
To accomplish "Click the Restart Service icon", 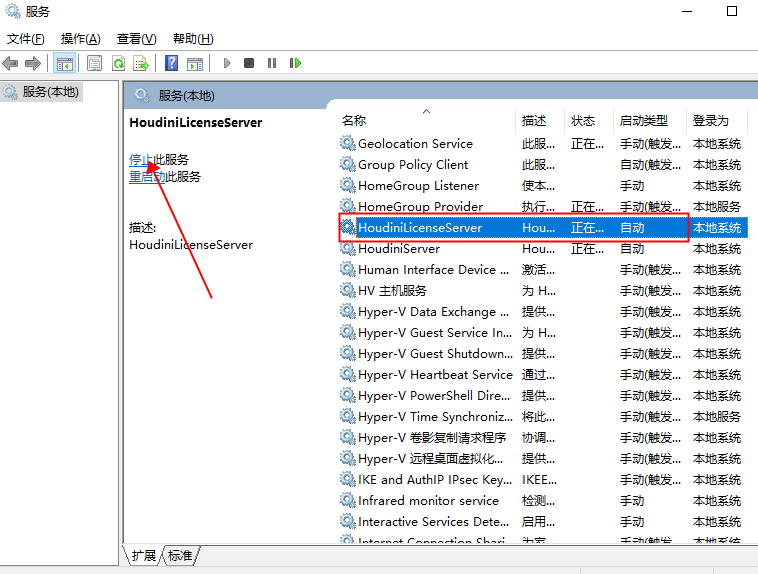I will [x=295, y=63].
